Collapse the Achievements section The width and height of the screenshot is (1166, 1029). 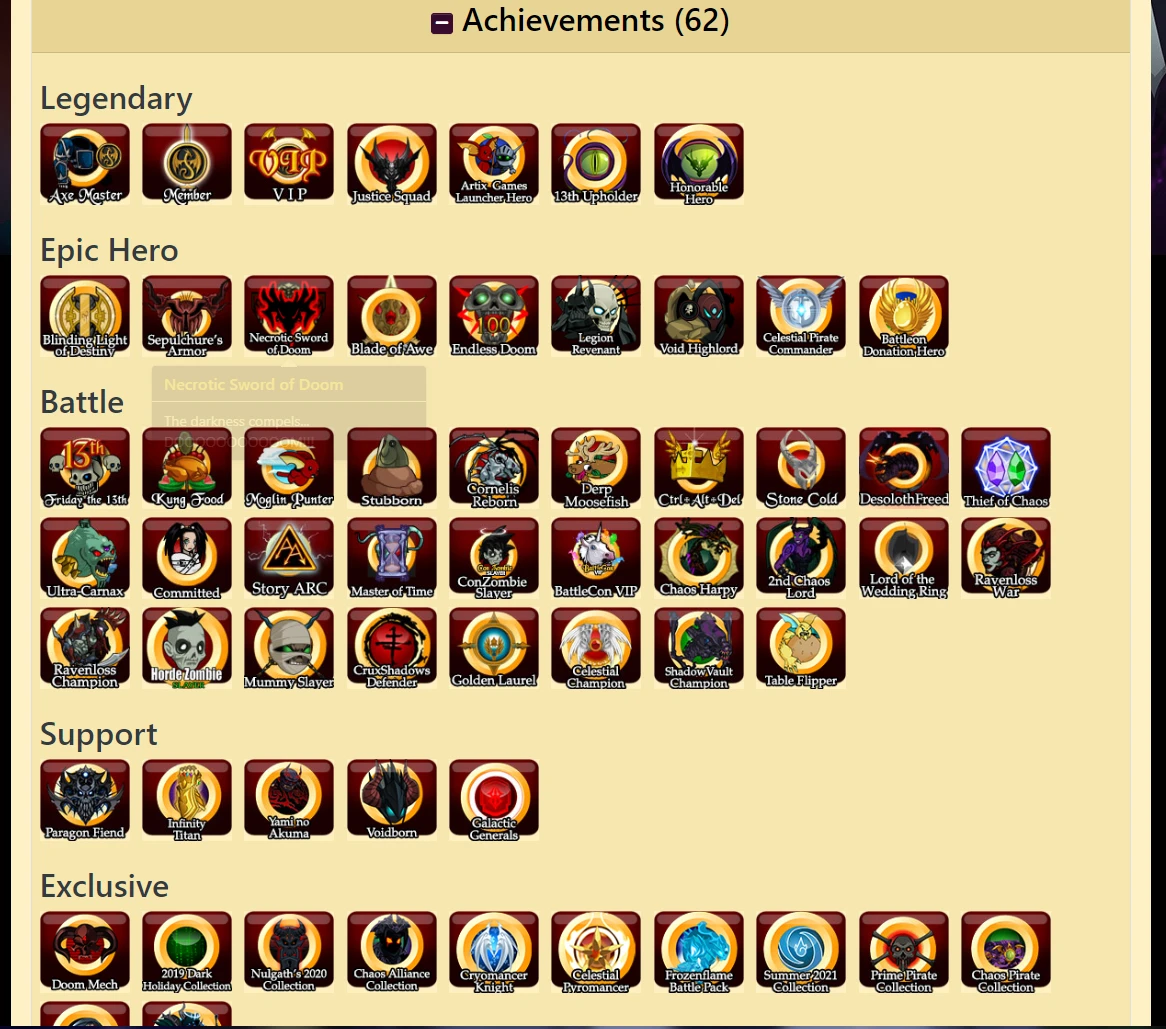click(442, 23)
